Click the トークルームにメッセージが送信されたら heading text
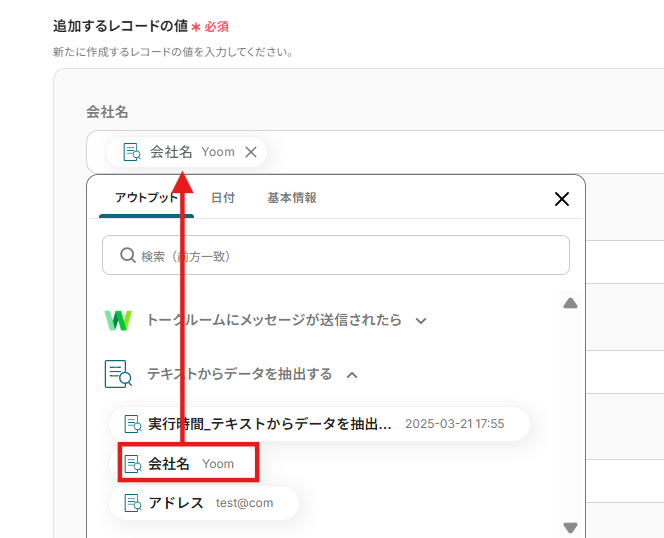The width and height of the screenshot is (664, 538). point(274,320)
